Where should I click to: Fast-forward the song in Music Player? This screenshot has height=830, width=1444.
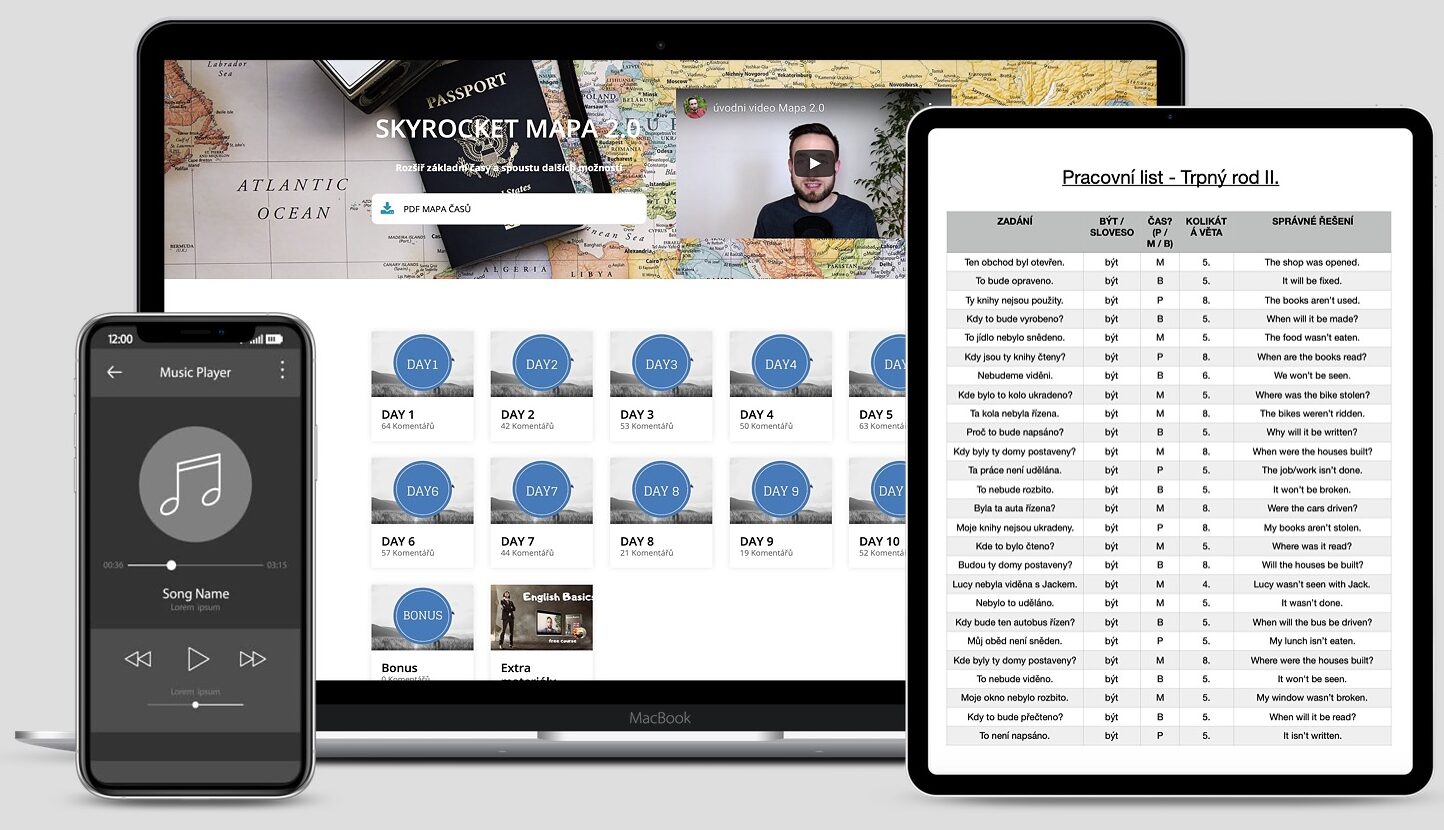252,659
